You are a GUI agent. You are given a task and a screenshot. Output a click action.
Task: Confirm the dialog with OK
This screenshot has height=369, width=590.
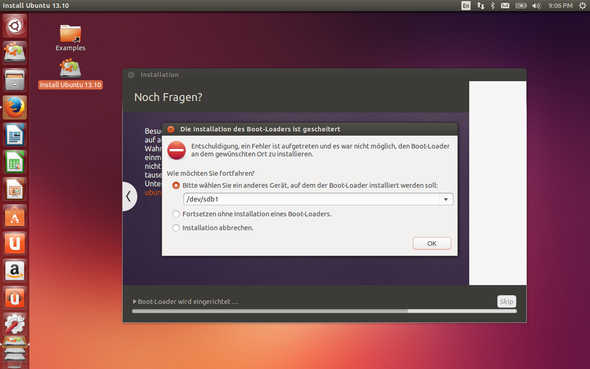pos(432,243)
